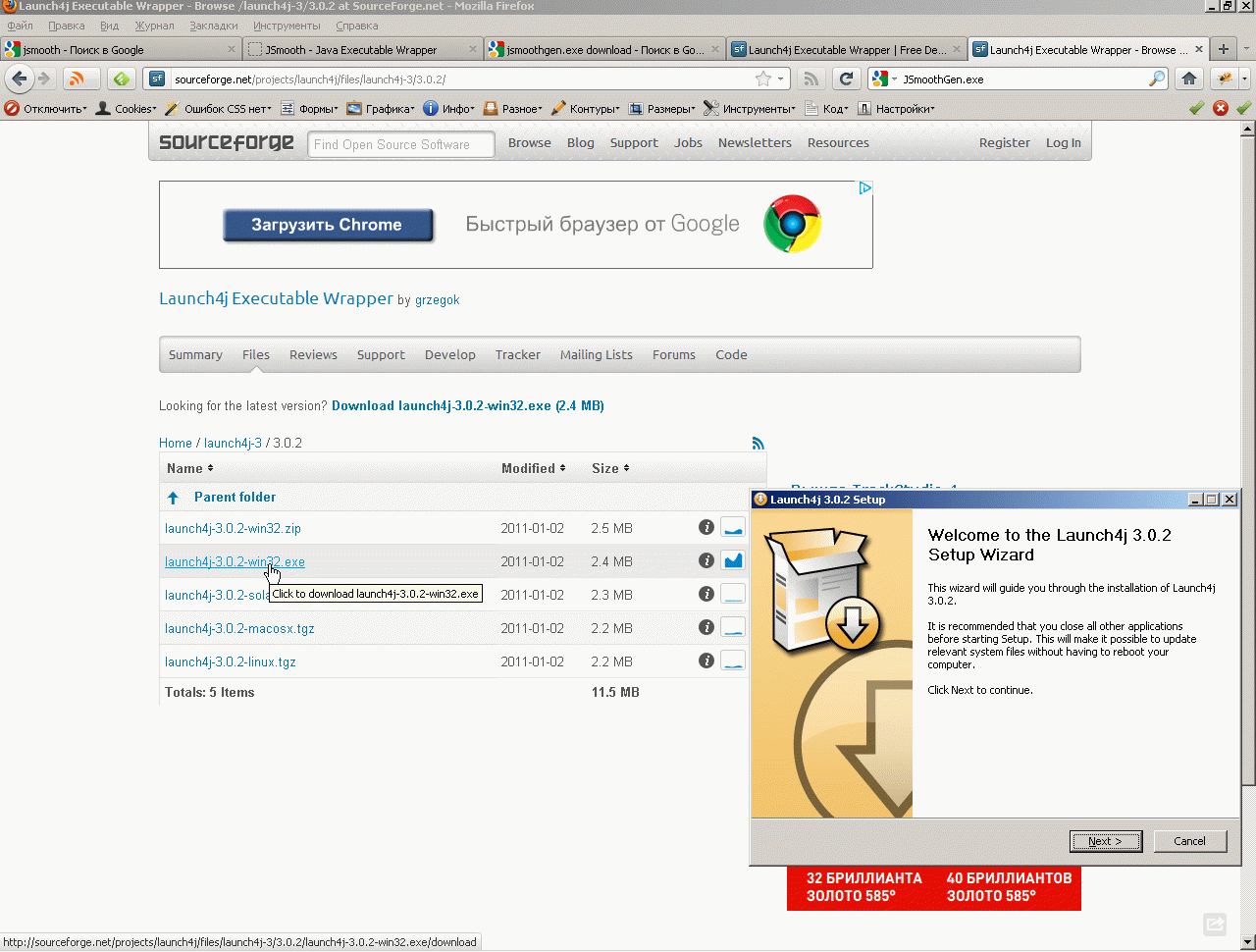
Task: Click the green checkmark next to red X
Action: (1196, 109)
